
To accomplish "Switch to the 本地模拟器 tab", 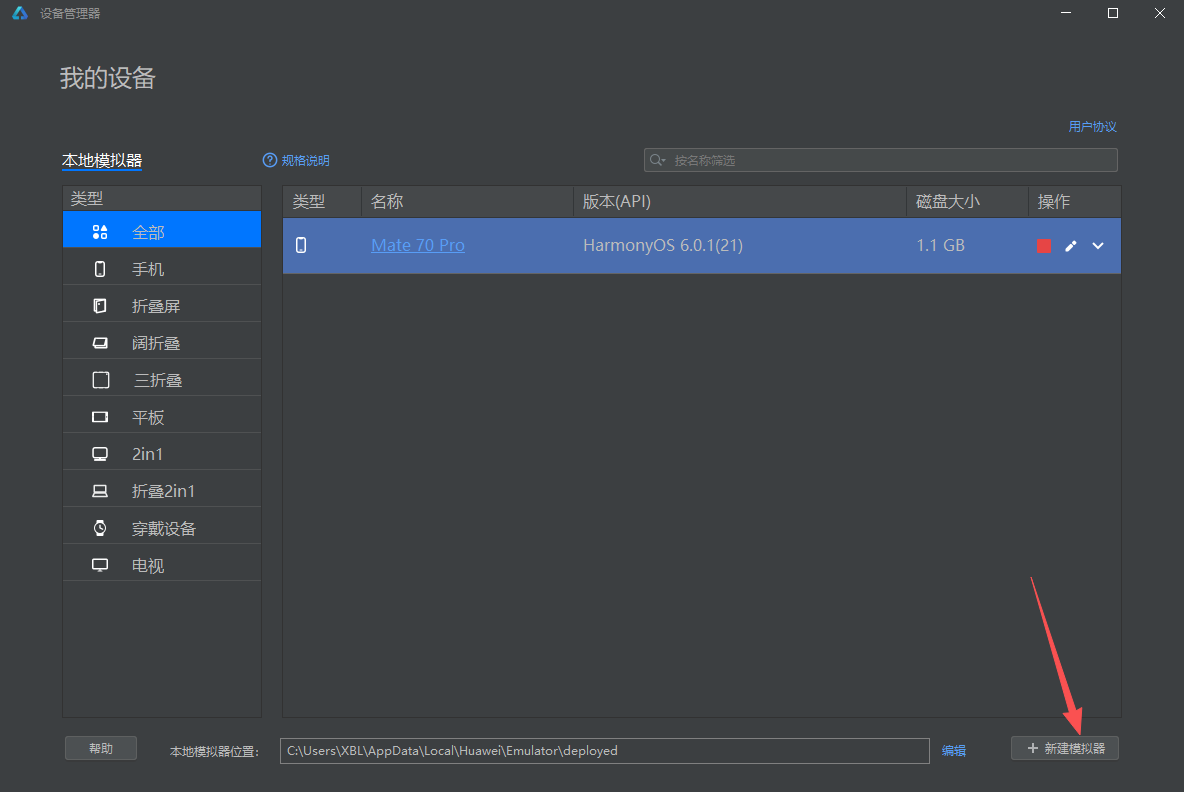I will point(102,160).
